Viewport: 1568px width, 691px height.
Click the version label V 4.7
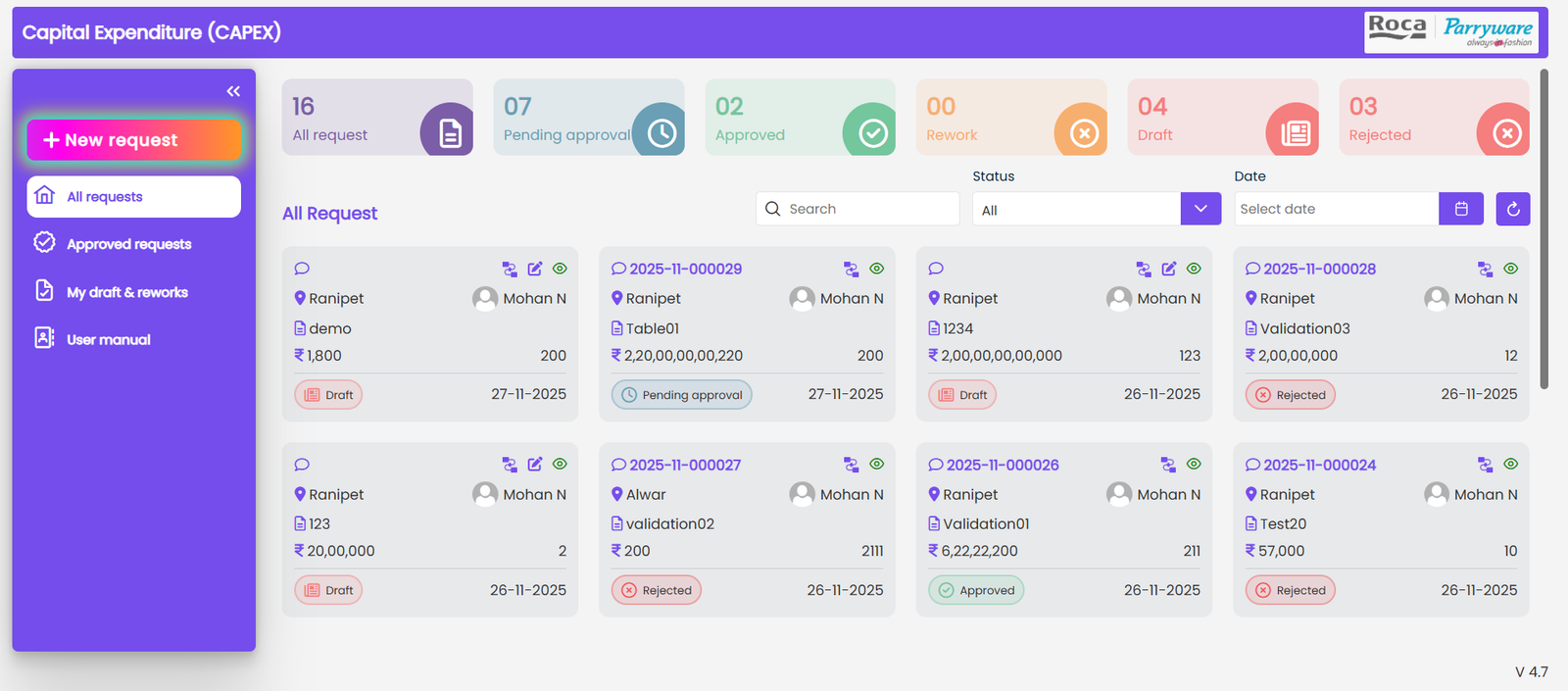pos(1532,672)
